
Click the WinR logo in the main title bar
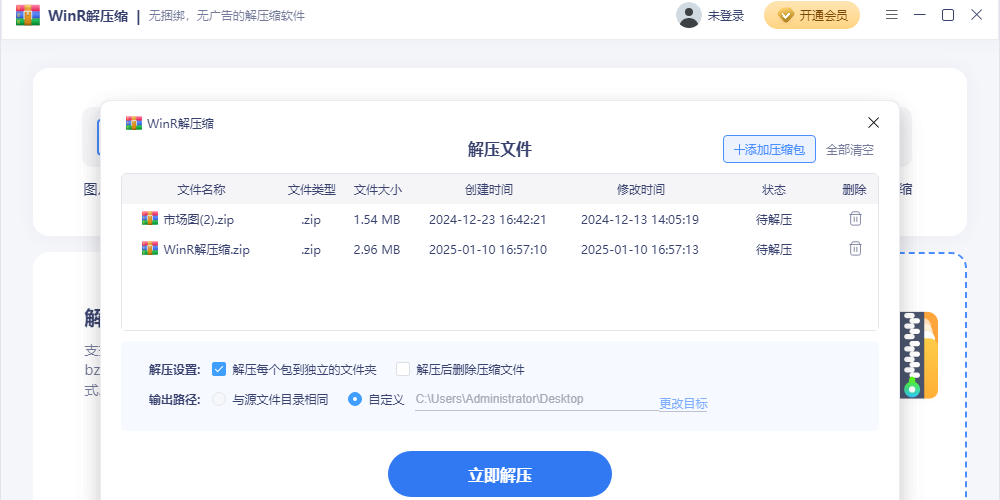[28, 15]
